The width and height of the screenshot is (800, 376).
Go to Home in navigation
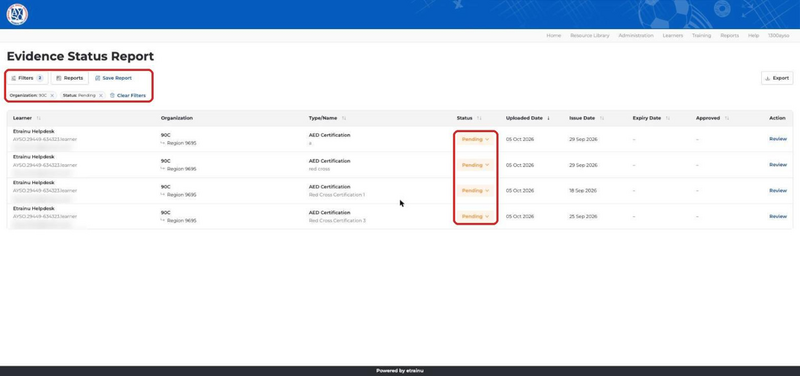coord(554,36)
